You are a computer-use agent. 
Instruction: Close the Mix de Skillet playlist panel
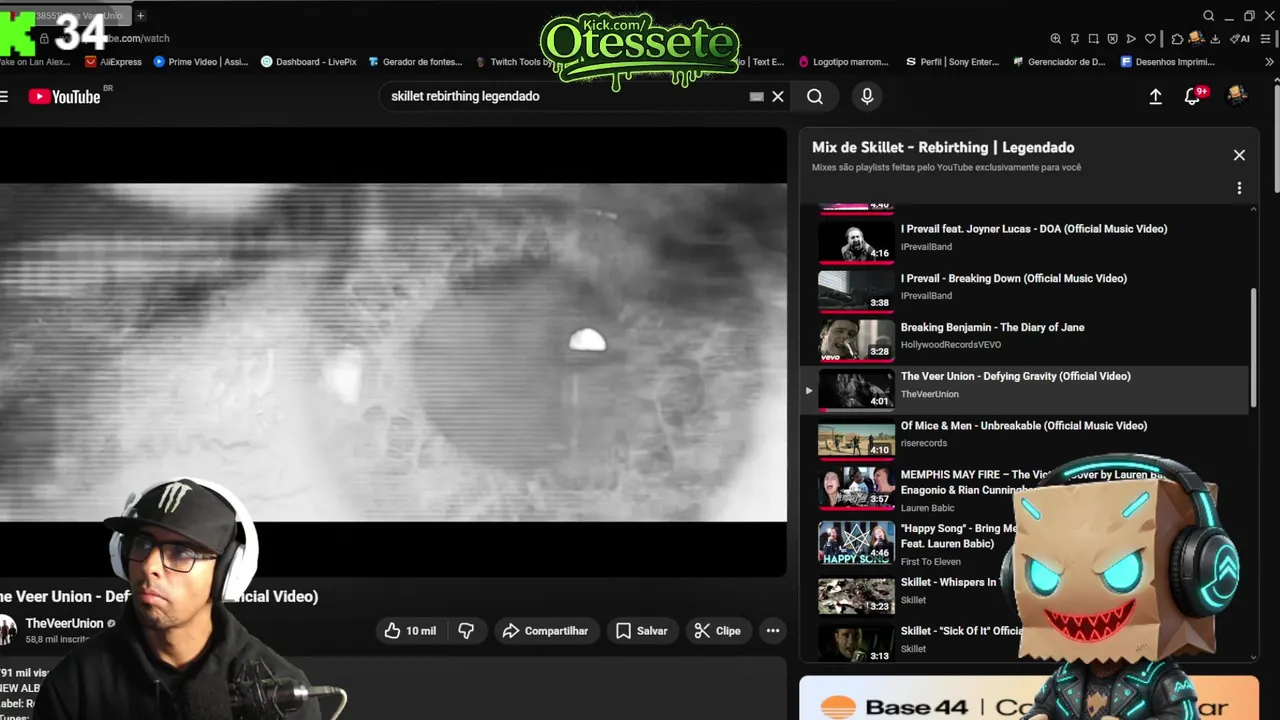point(1239,155)
